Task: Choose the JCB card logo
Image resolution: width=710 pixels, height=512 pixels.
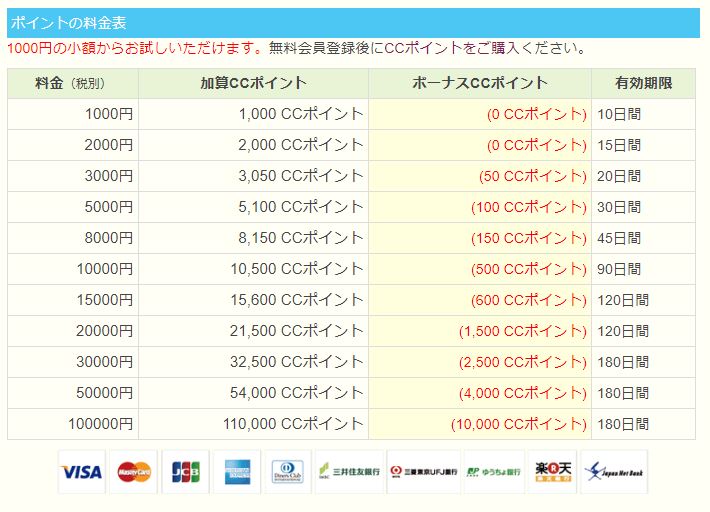Action: point(186,471)
